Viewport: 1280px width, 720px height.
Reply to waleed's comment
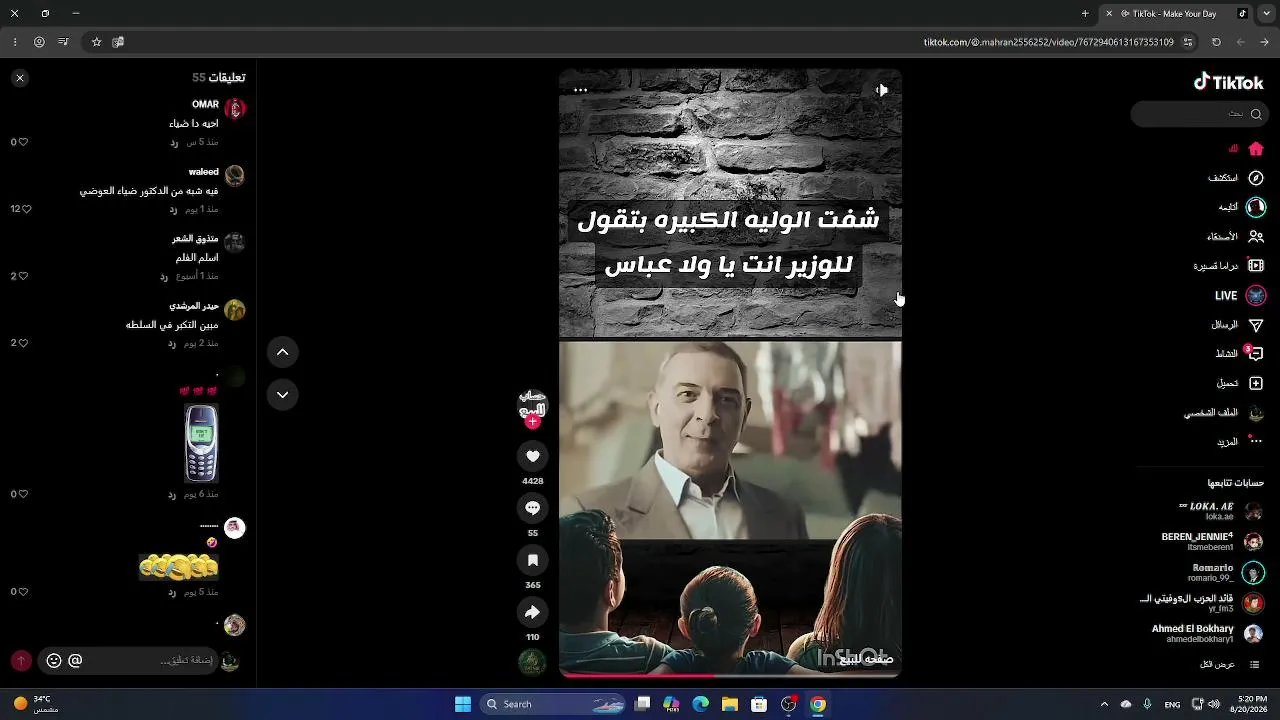[x=173, y=210]
